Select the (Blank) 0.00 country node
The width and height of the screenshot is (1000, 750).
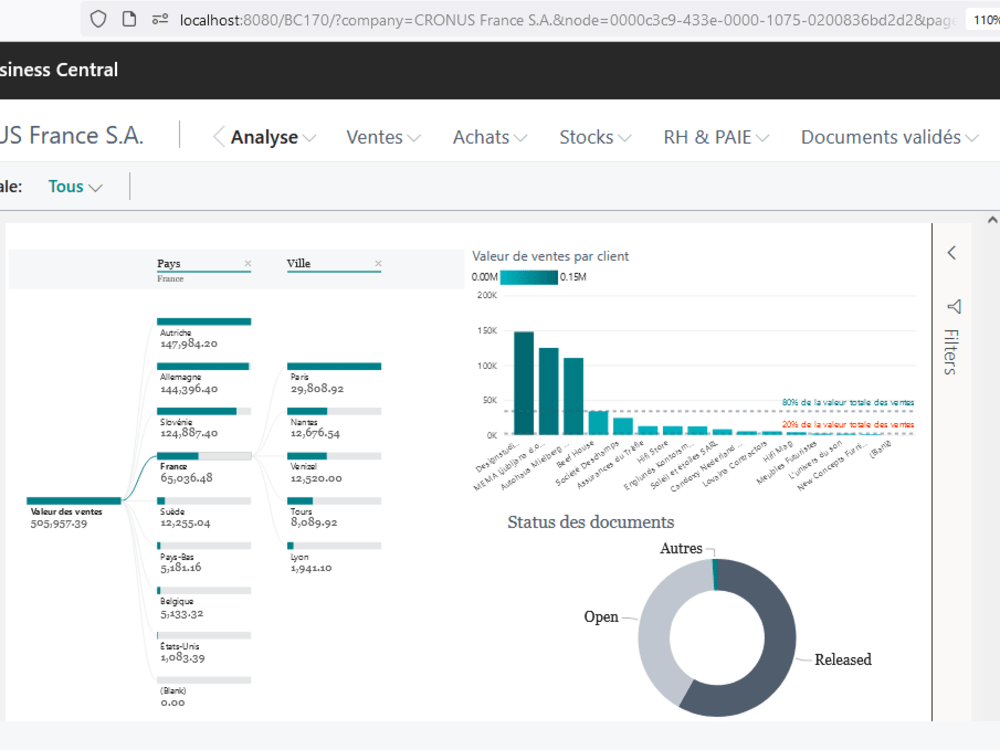click(x=204, y=693)
